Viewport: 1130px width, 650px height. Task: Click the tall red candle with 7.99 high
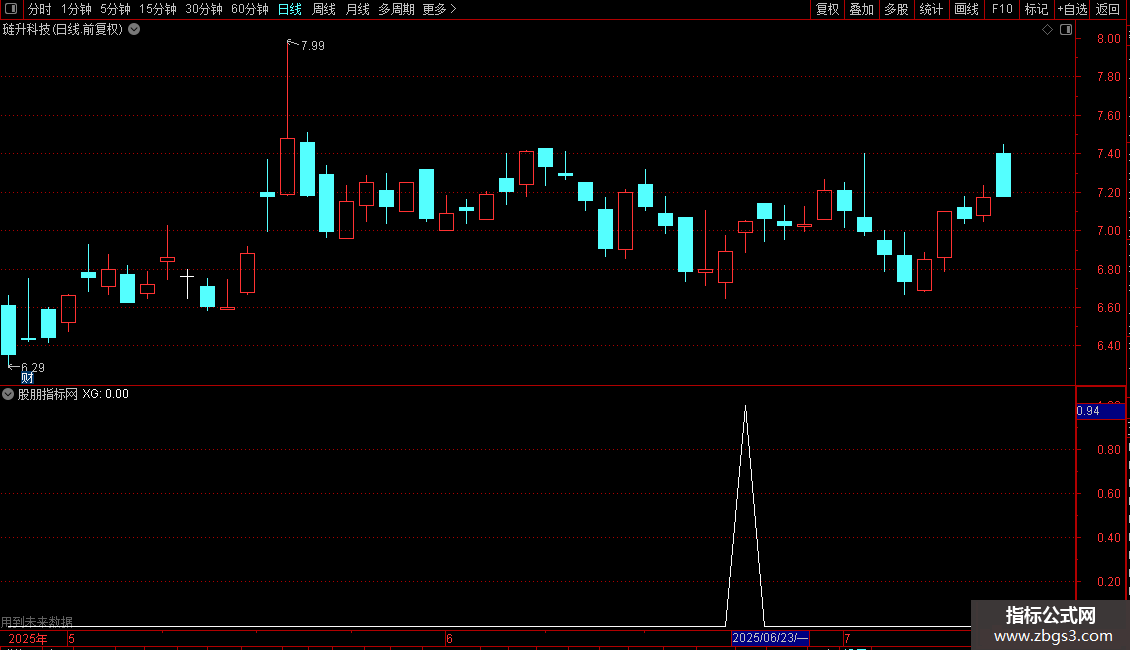287,166
